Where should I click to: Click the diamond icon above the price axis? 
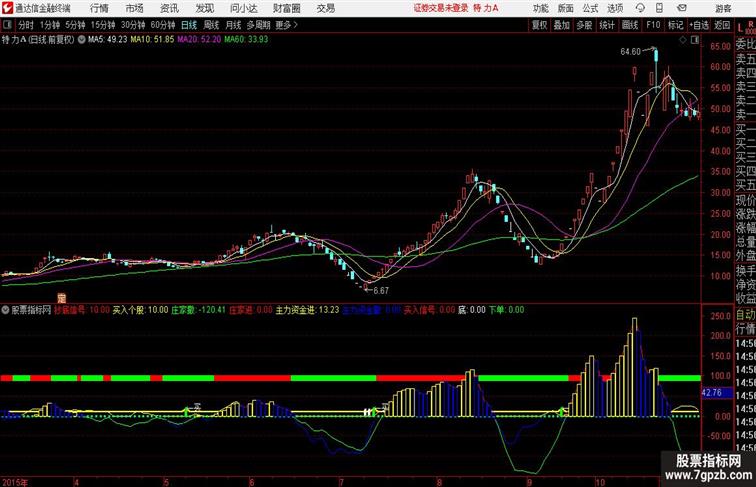pyautogui.click(x=683, y=40)
